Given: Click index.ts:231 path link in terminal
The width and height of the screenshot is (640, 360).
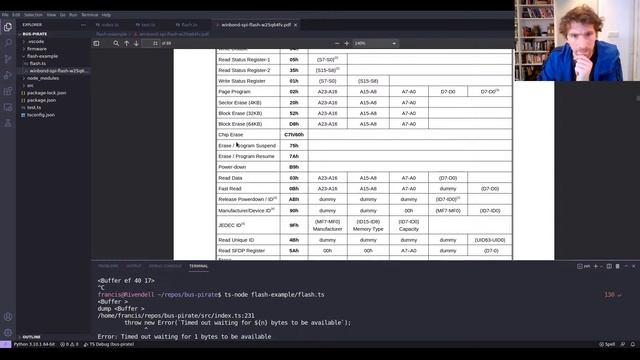Looking at the screenshot, I should tap(176, 316).
